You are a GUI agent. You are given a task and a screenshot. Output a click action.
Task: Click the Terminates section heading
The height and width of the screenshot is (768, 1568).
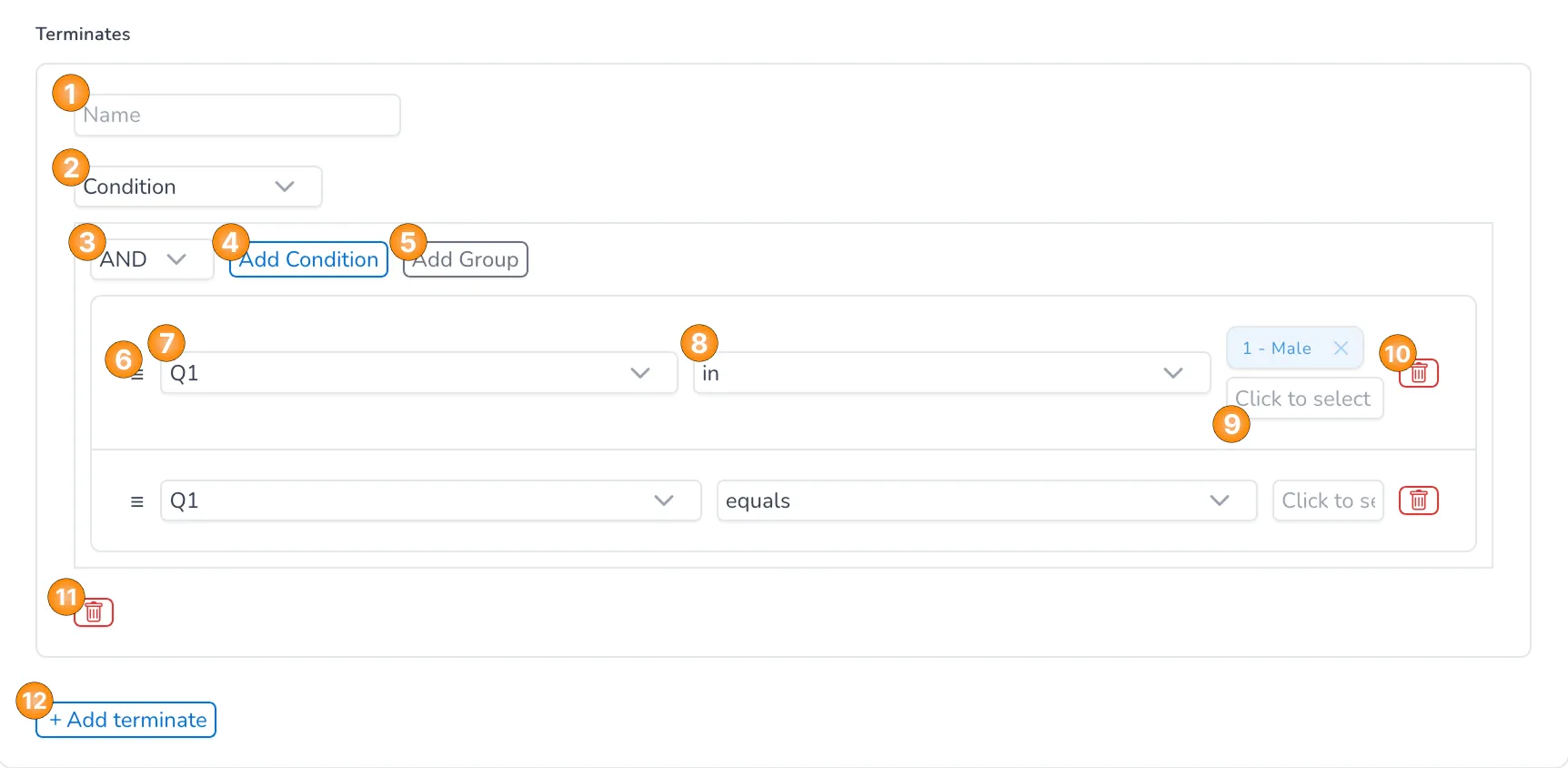coord(83,35)
